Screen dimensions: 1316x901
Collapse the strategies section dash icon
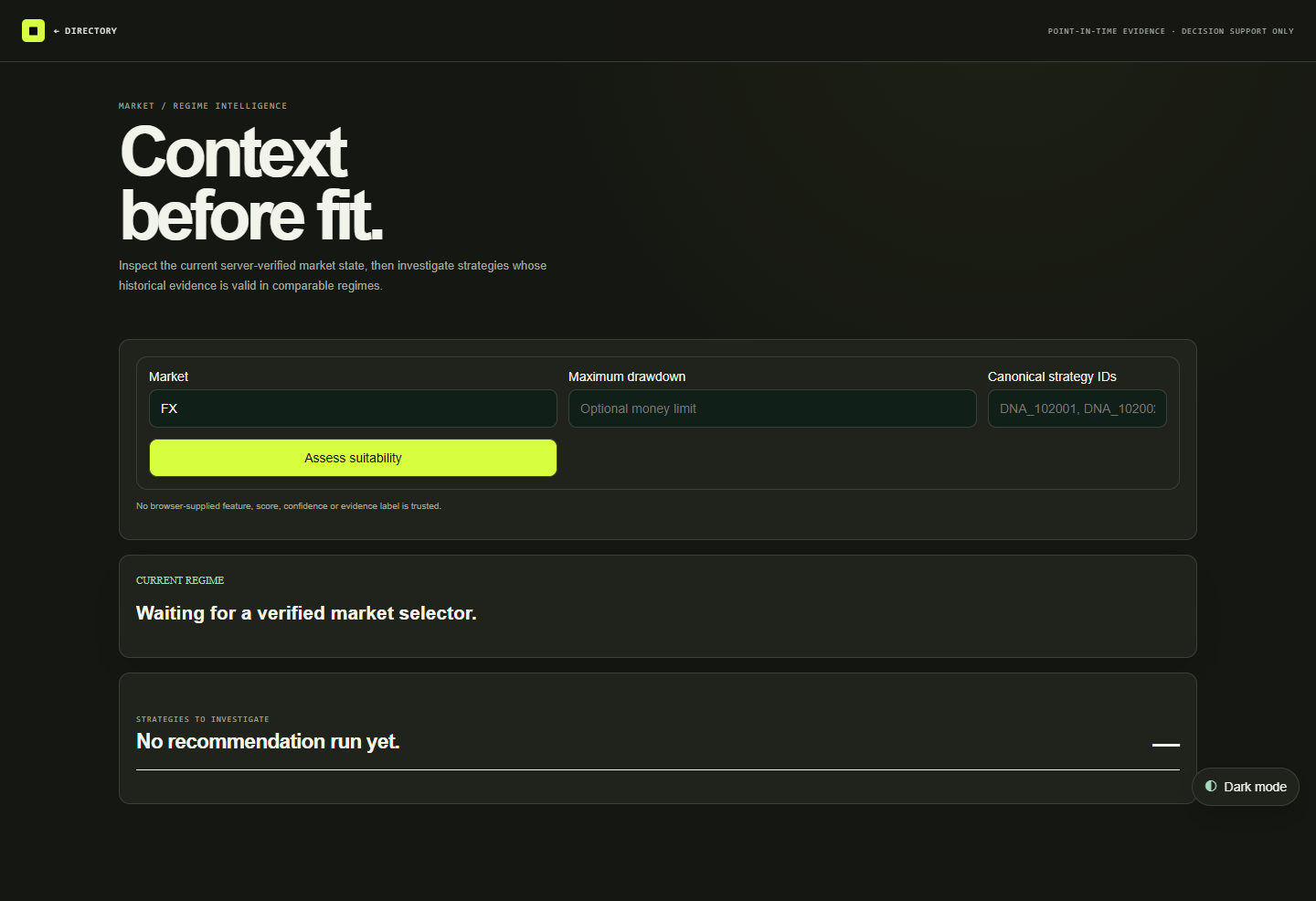[x=1165, y=745]
